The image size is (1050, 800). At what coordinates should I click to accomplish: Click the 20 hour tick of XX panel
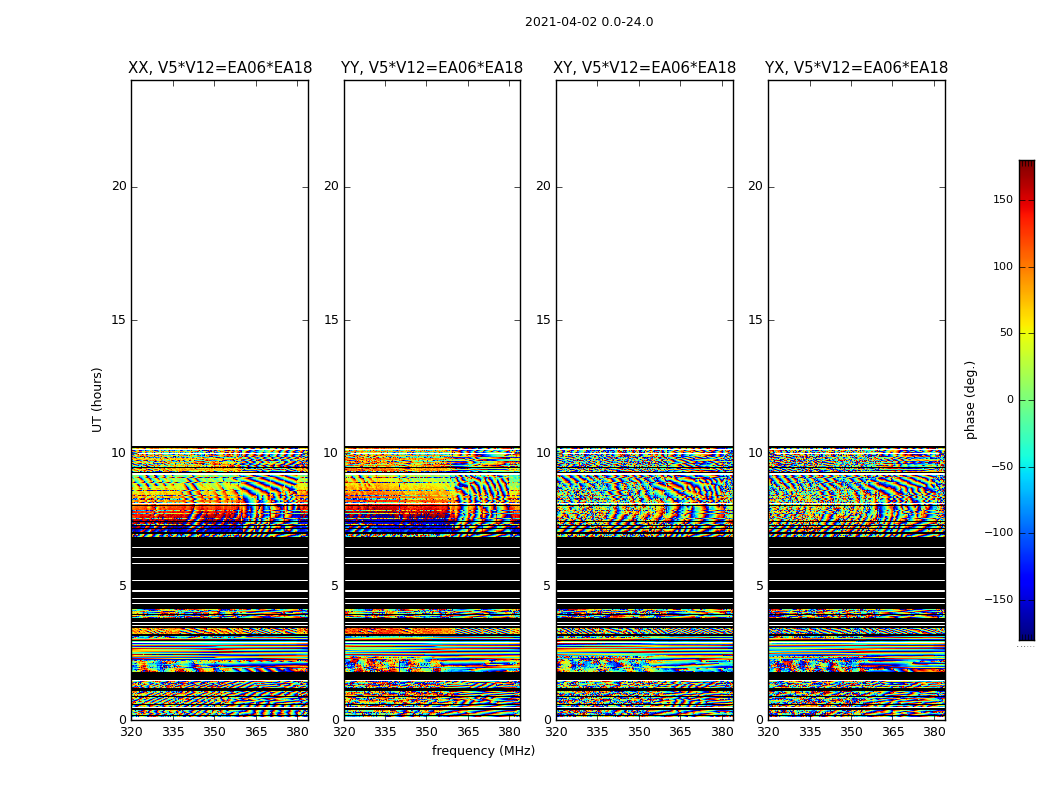point(119,186)
